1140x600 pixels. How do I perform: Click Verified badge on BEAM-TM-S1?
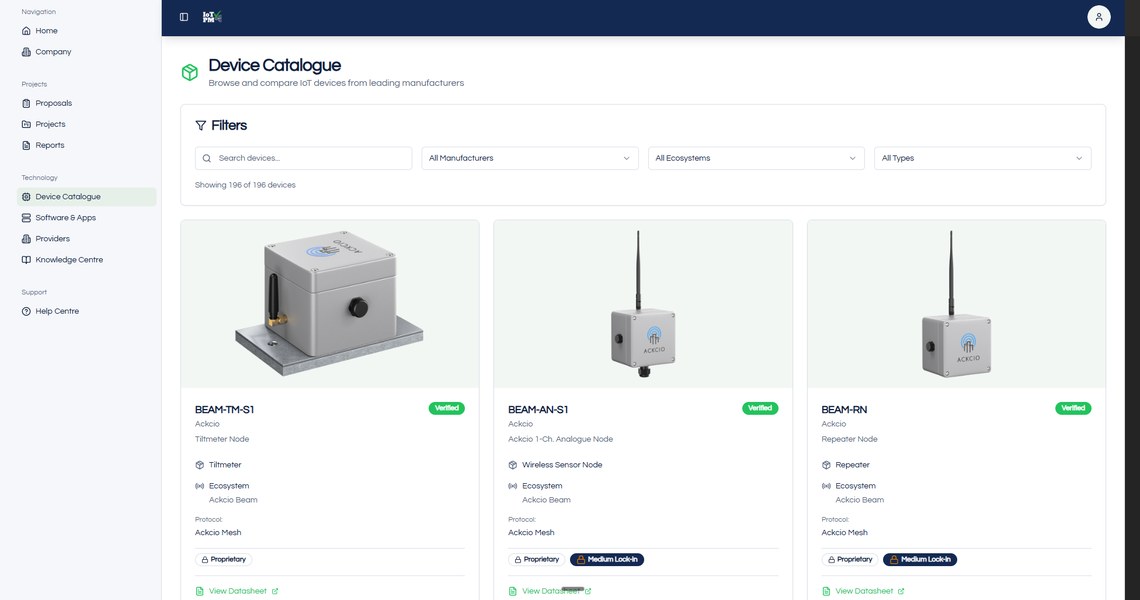(x=446, y=408)
